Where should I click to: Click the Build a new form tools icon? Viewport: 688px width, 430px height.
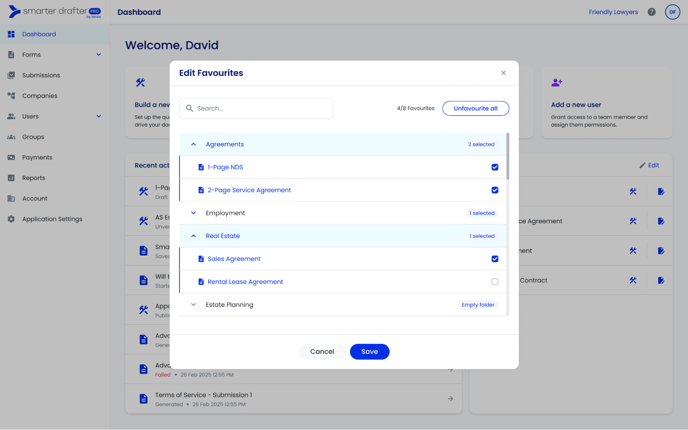point(140,82)
